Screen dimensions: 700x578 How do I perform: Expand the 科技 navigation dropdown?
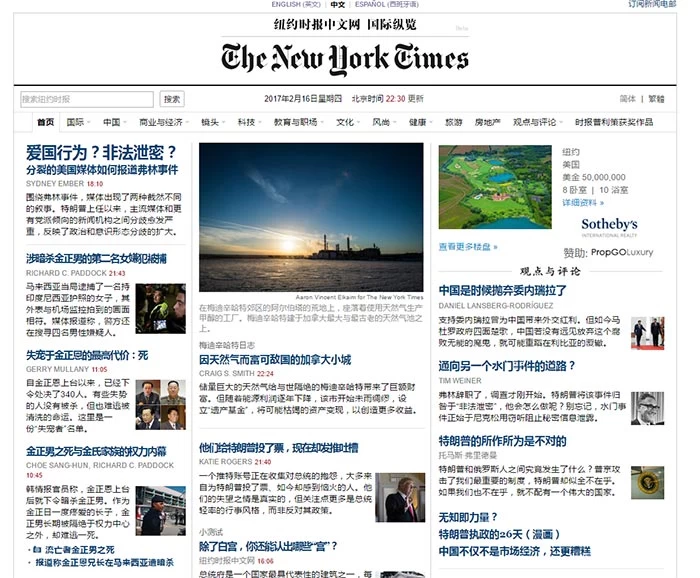[x=249, y=122]
